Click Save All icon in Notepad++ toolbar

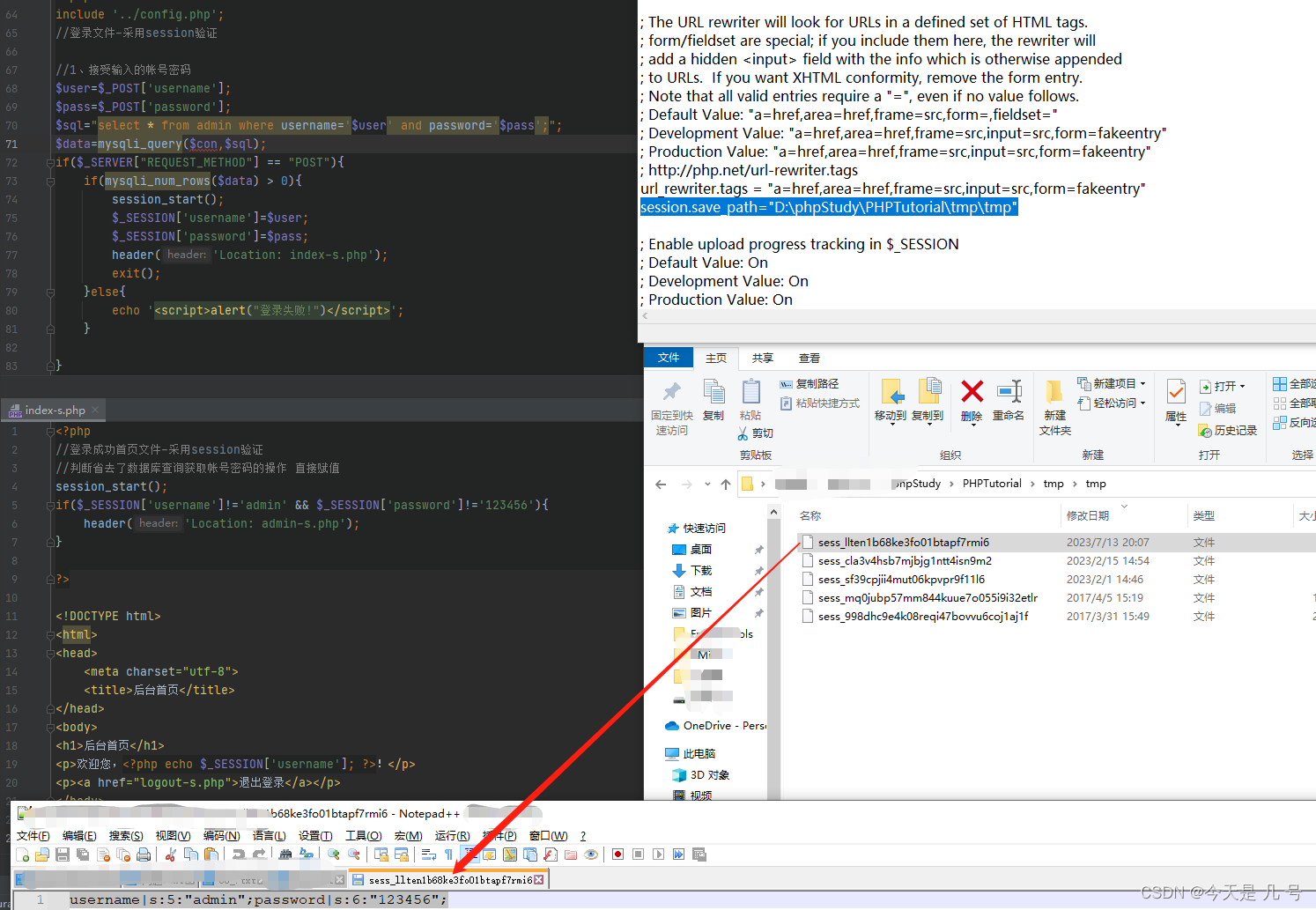click(83, 855)
